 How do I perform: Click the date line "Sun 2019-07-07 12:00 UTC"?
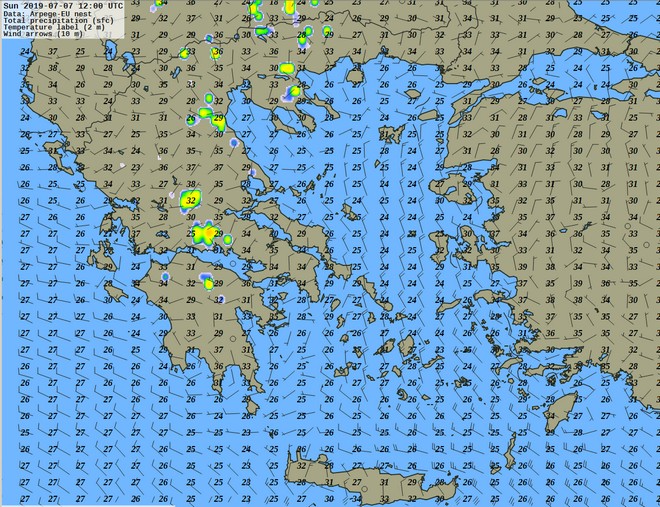pyautogui.click(x=63, y=5)
